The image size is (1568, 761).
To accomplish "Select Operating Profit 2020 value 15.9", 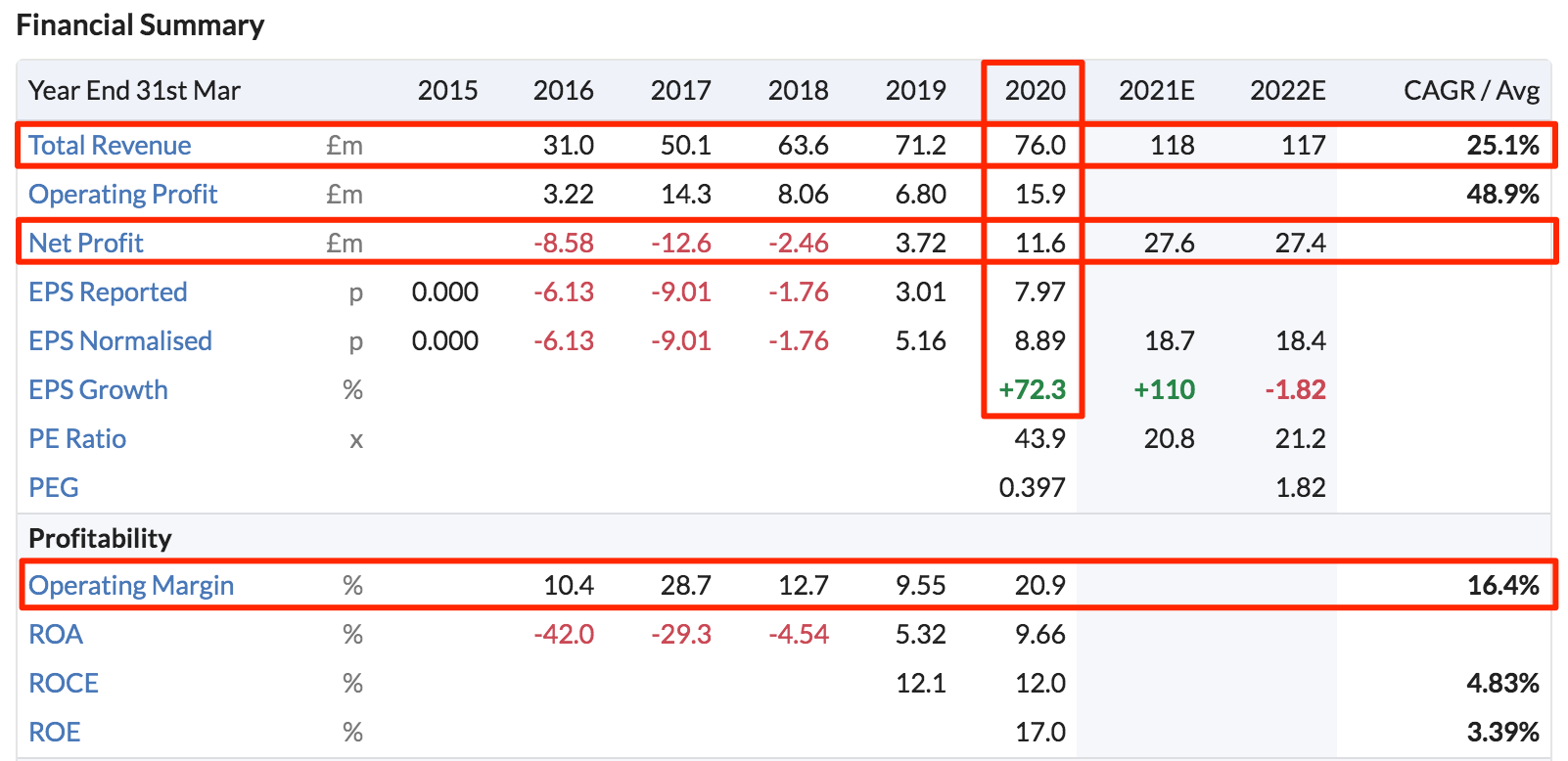I will click(1040, 194).
